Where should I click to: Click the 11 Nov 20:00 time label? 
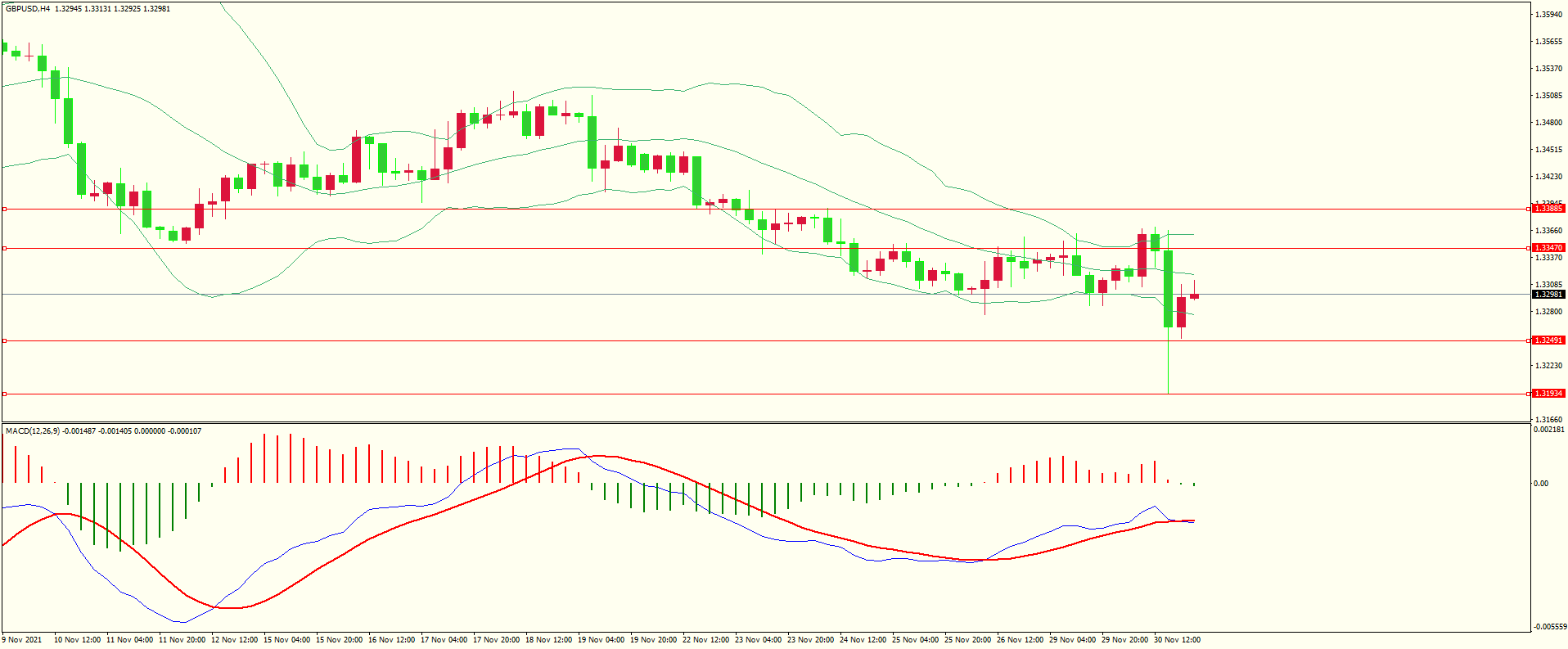tap(182, 640)
